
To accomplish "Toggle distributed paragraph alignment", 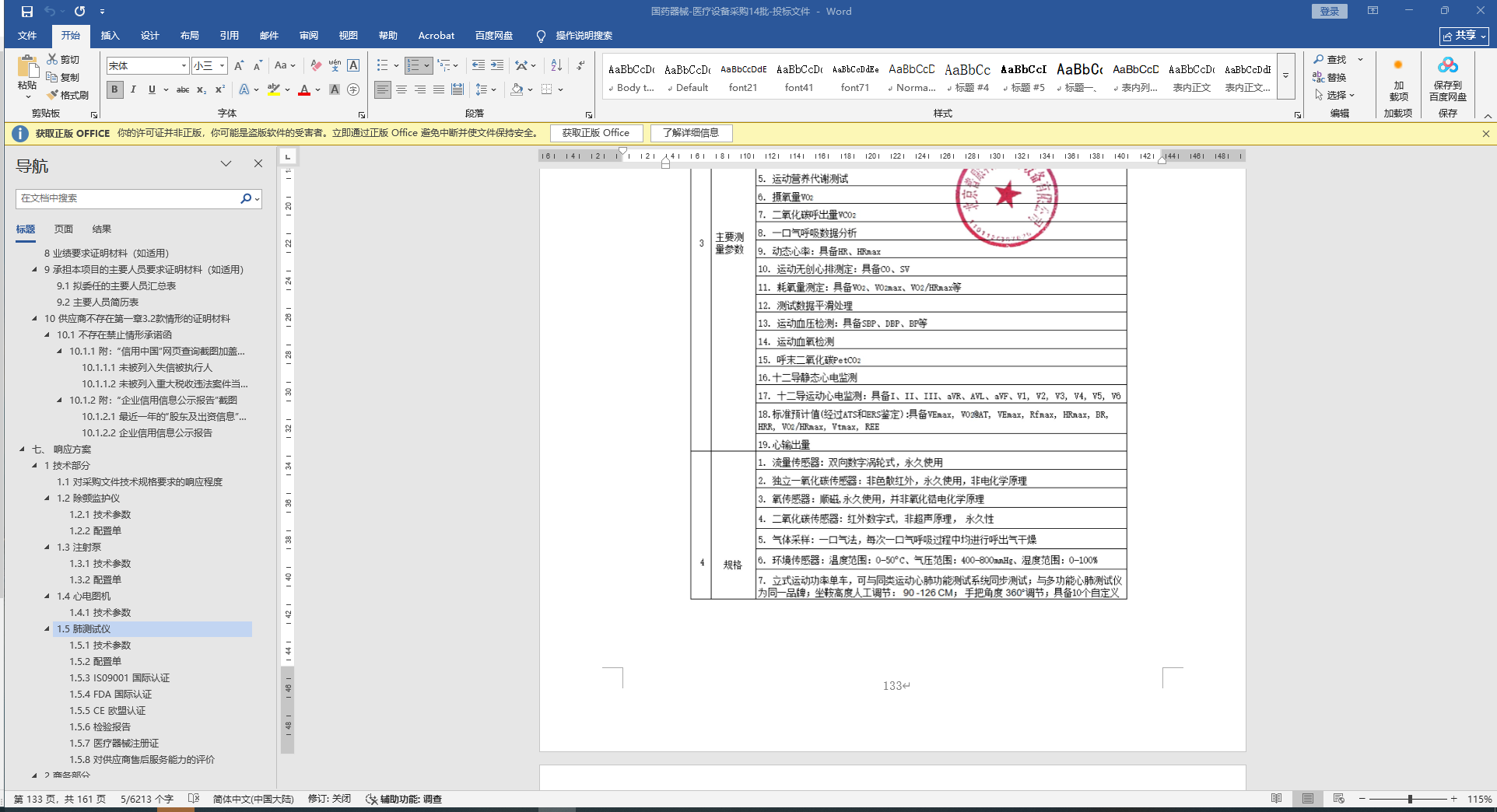I will coord(458,89).
